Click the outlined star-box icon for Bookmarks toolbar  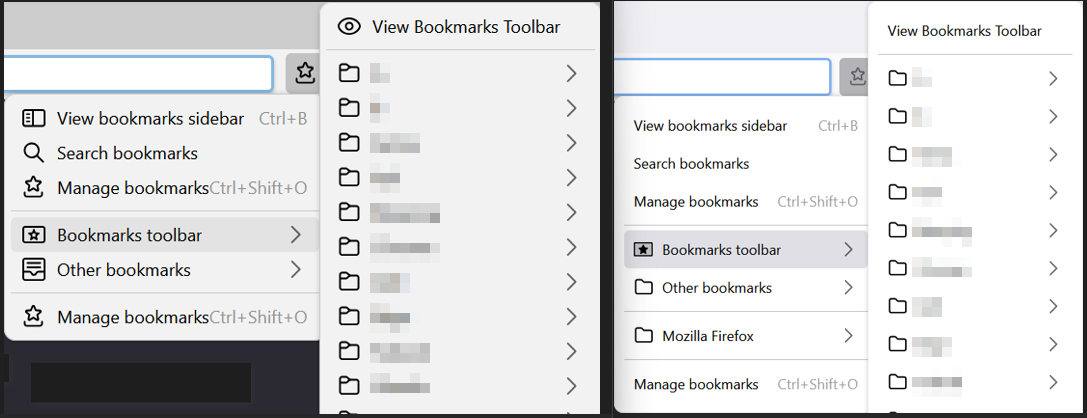click(x=33, y=235)
